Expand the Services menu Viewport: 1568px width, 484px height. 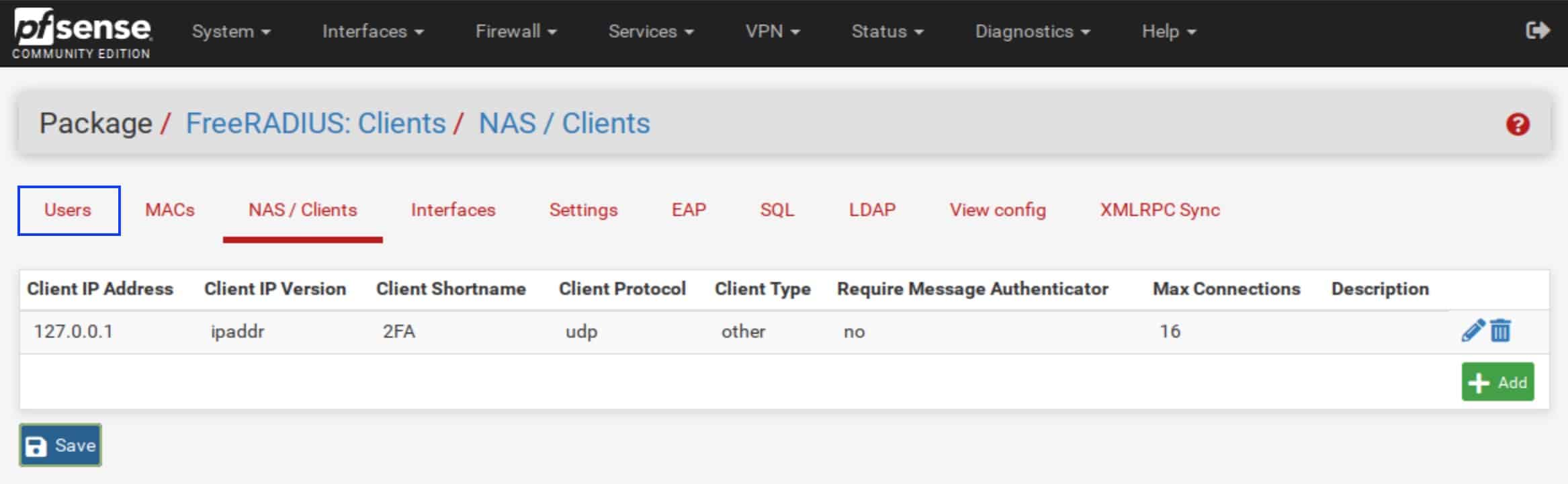click(651, 32)
